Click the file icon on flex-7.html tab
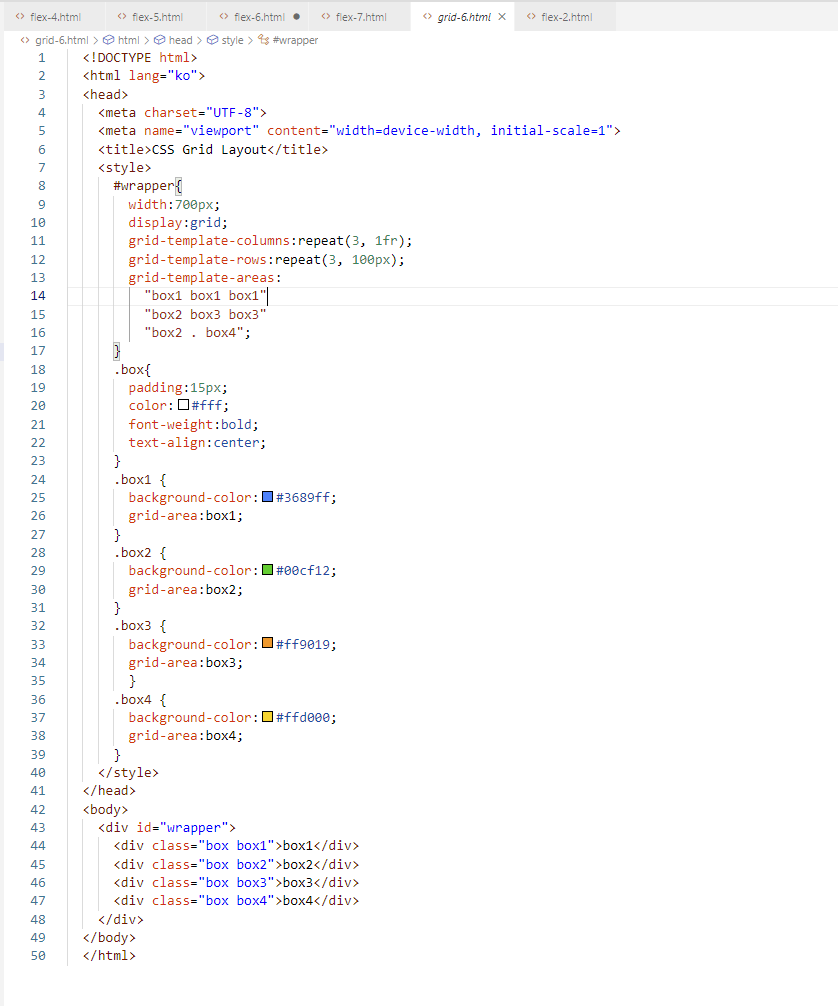This screenshot has height=1006, width=838. 326,17
